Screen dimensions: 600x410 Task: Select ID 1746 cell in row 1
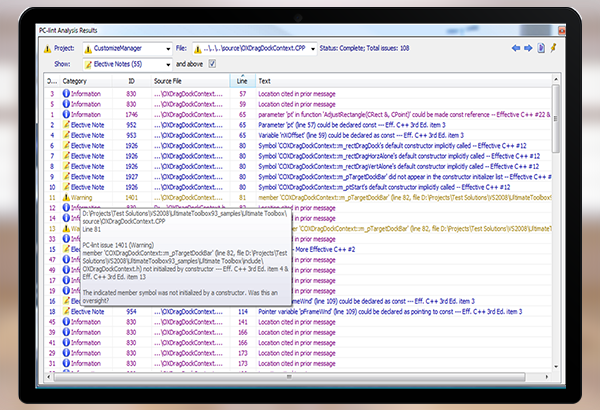[x=131, y=114]
